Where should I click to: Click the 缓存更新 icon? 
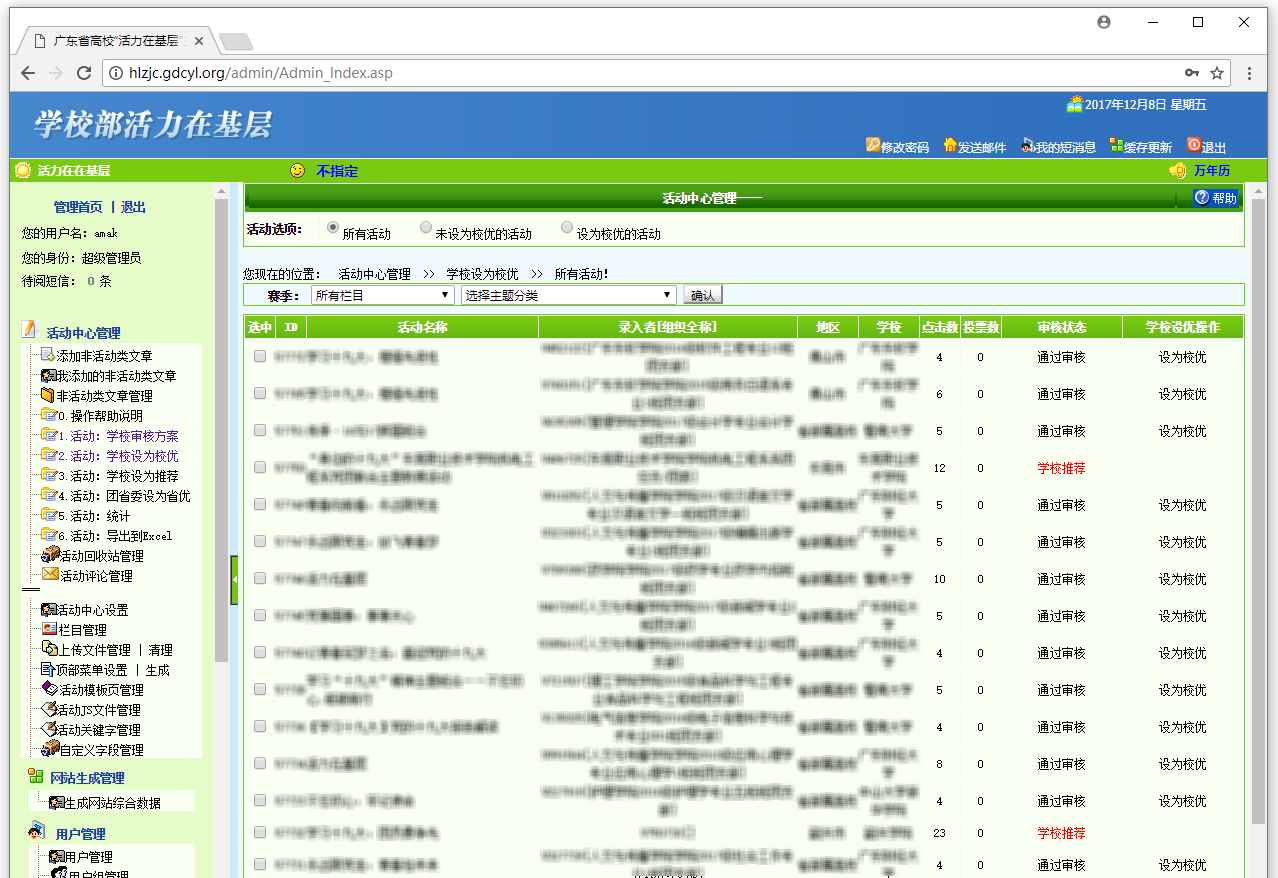1116,146
